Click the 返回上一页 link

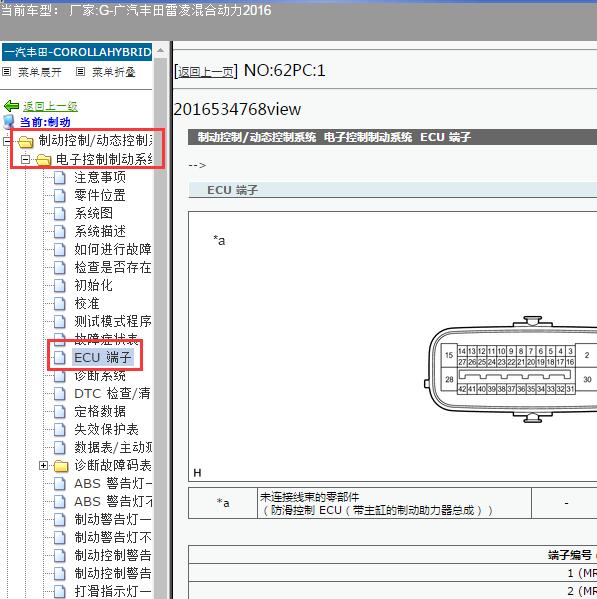click(x=206, y=71)
